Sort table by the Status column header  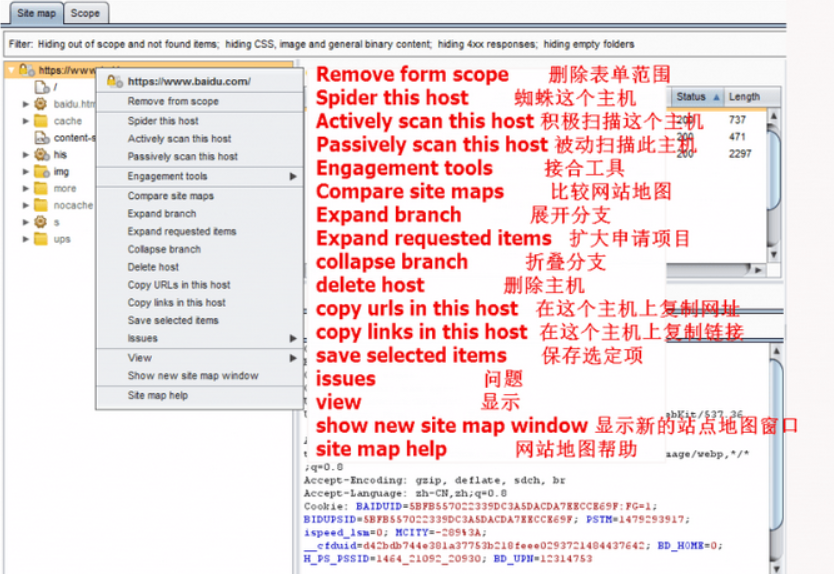(694, 97)
